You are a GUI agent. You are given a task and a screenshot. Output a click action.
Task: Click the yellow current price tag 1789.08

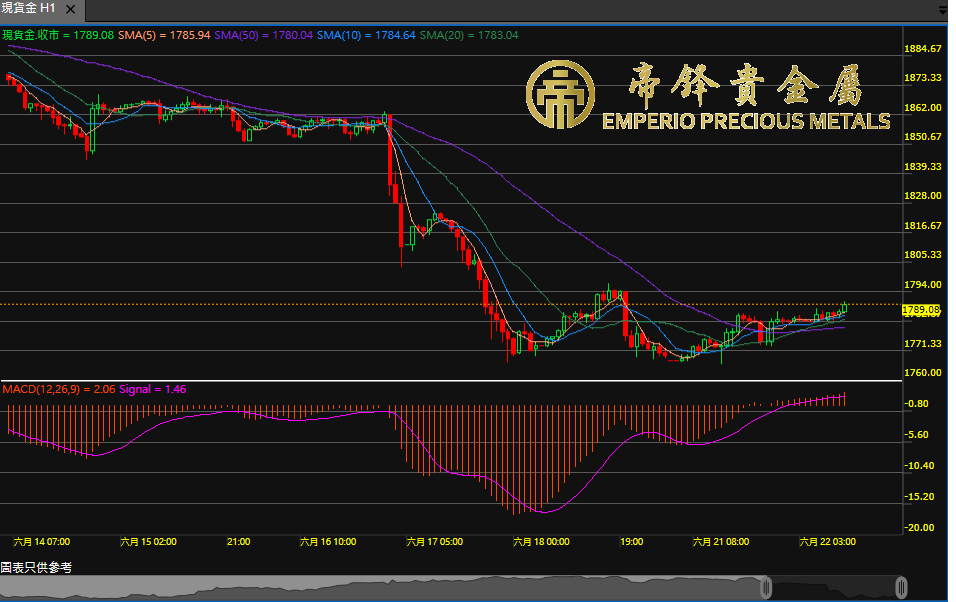920,310
